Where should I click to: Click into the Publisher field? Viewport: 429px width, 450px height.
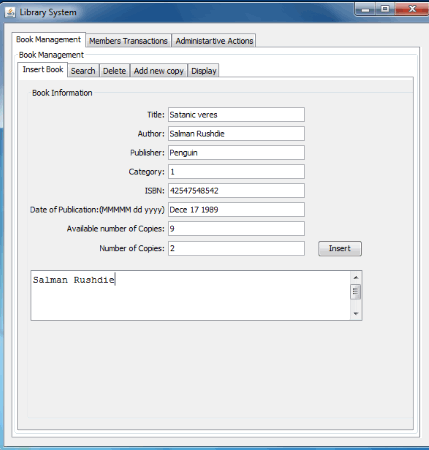tap(236, 153)
